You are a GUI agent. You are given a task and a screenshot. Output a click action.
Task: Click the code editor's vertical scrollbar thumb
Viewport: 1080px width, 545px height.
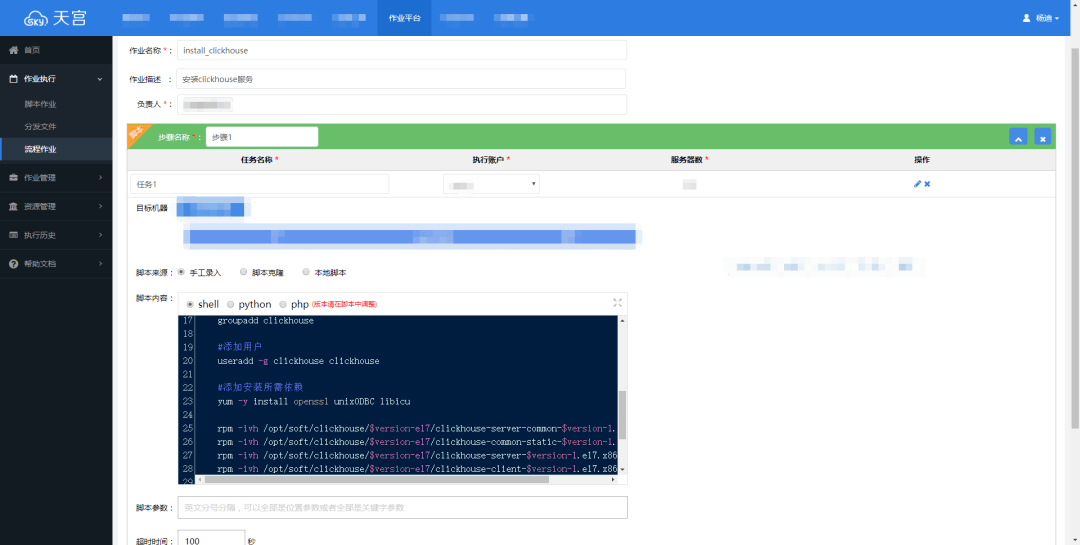[x=622, y=414]
